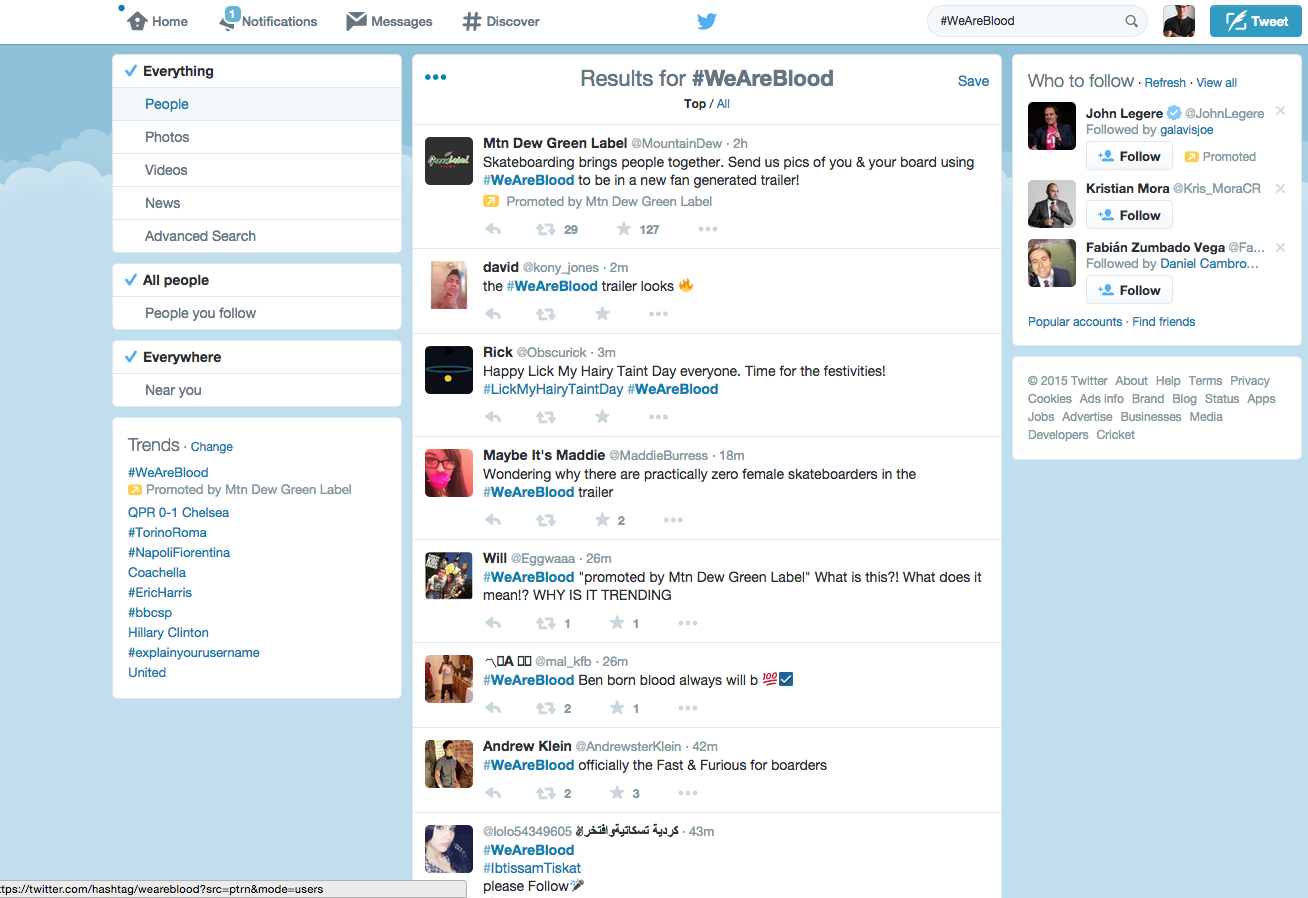Viewport: 1308px width, 898px height.
Task: Reply to Will's tweet
Action: (x=493, y=623)
